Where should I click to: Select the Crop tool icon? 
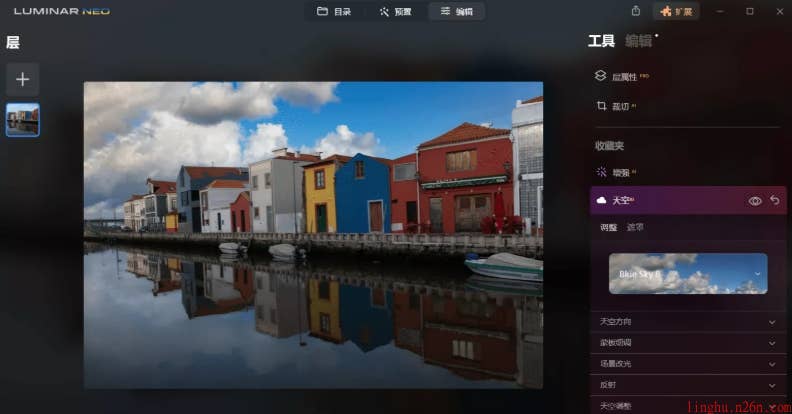600,105
